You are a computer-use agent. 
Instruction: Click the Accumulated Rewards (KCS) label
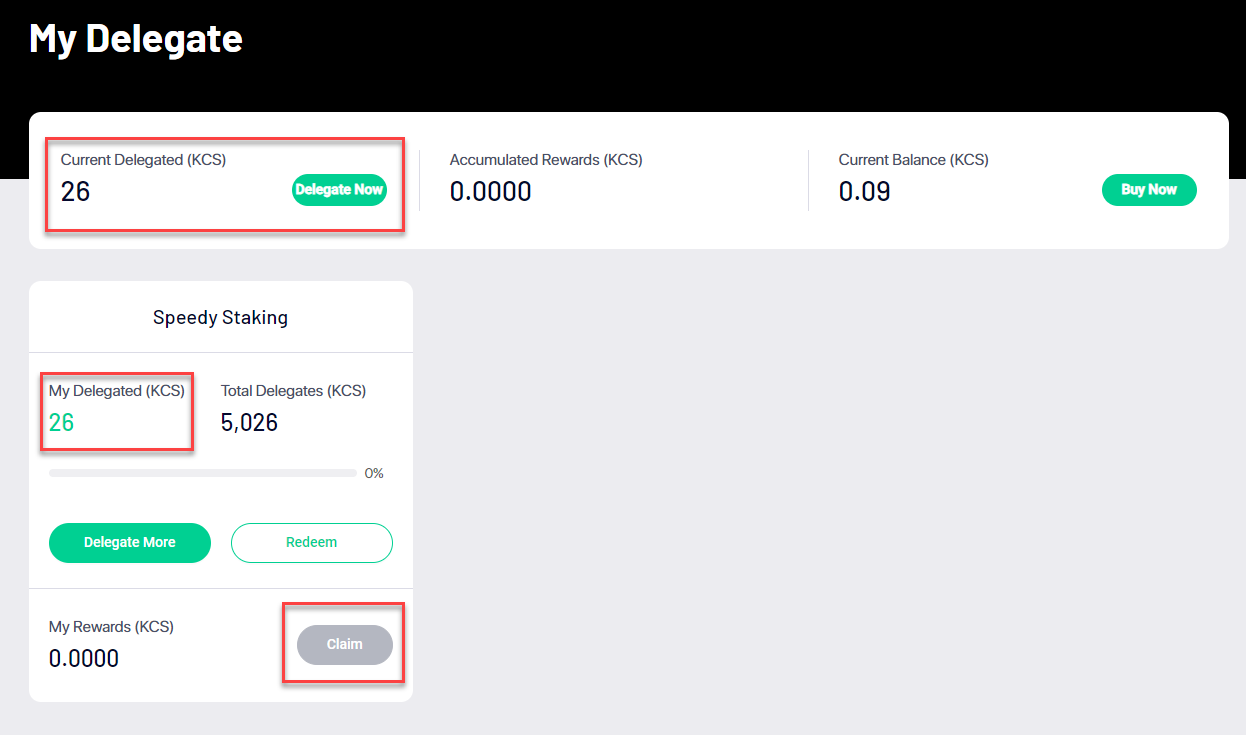tap(545, 160)
